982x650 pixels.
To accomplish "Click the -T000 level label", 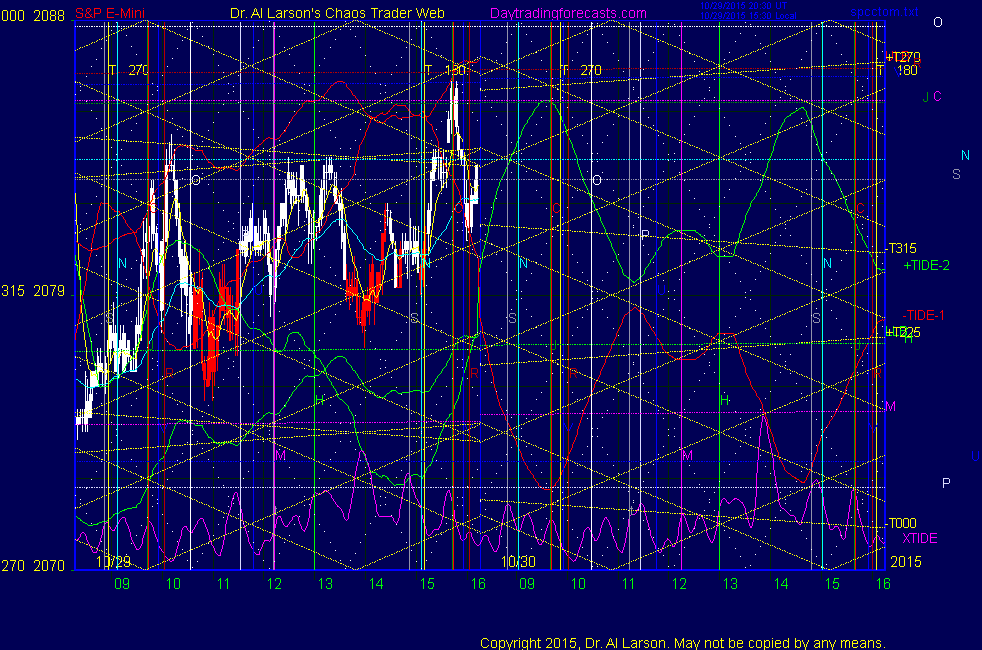I will tap(901, 523).
